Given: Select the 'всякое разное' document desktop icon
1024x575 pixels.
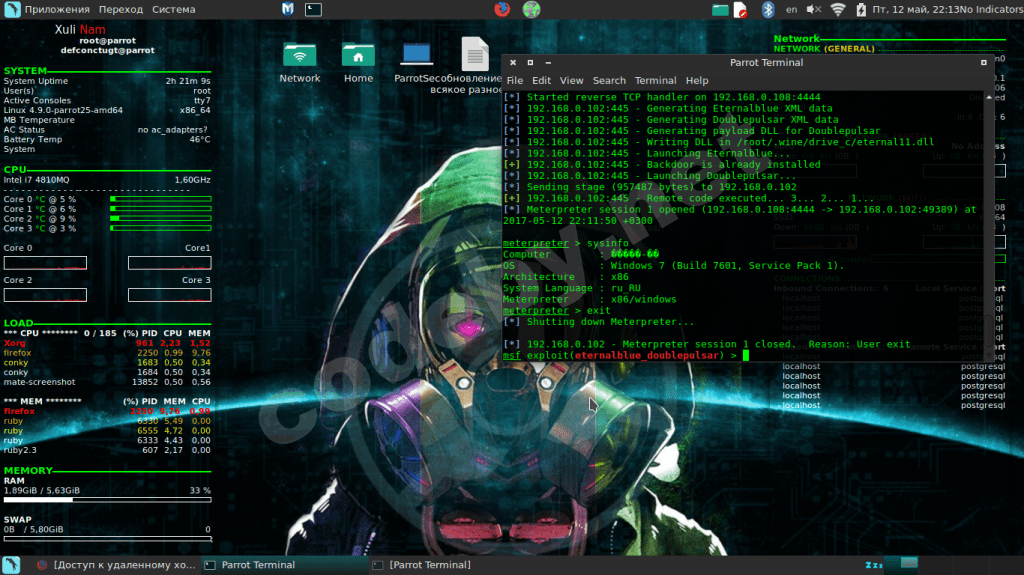Looking at the screenshot, I should (474, 65).
